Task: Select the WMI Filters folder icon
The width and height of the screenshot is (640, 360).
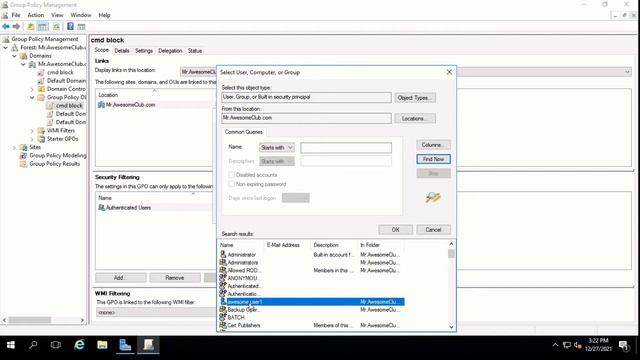Action: (x=41, y=131)
